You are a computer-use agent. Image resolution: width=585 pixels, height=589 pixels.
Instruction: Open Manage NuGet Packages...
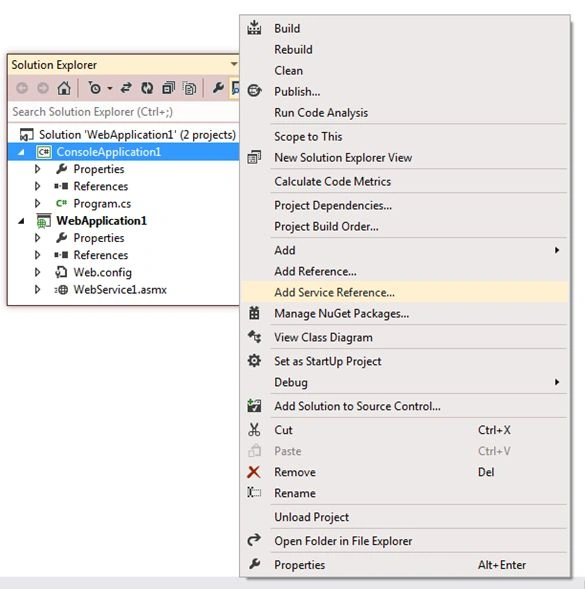tap(405, 313)
